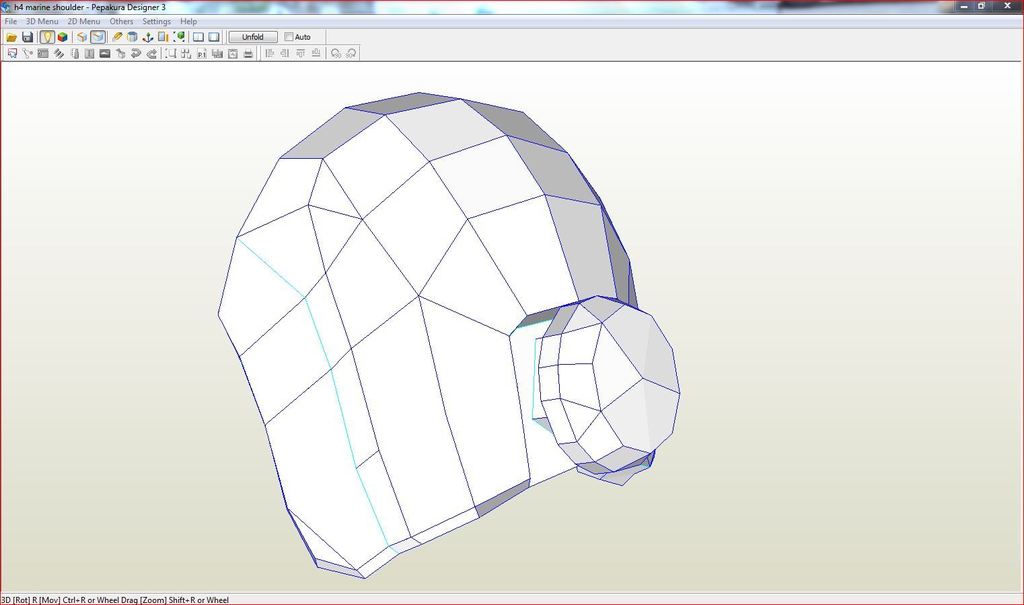1024x605 pixels.
Task: Click the anchor axis icon
Action: point(148,37)
